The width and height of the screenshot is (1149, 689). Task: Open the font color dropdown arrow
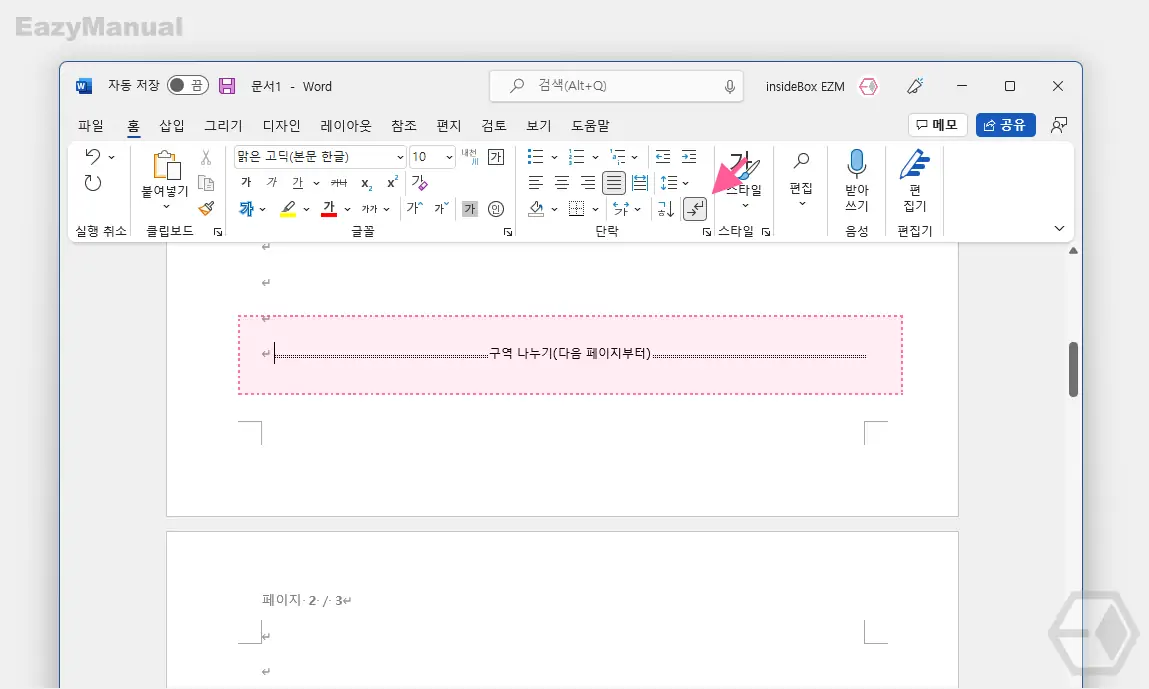pyautogui.click(x=347, y=209)
